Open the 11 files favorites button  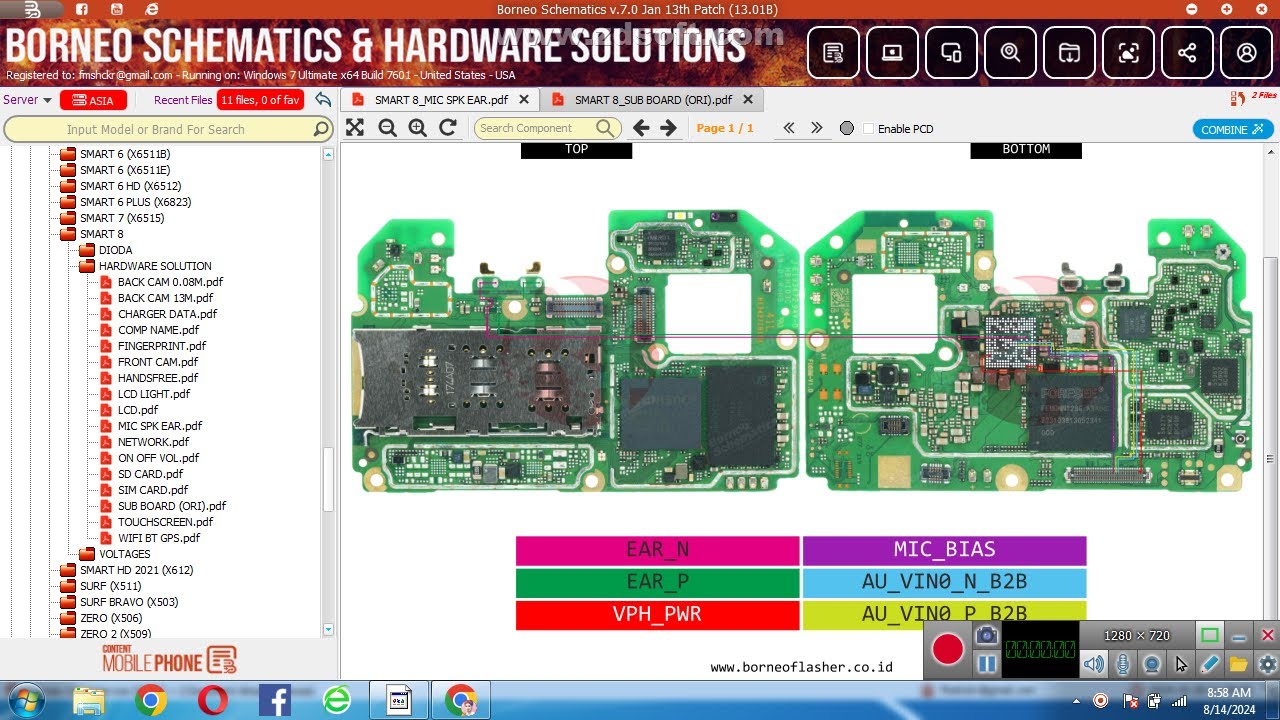coord(260,100)
